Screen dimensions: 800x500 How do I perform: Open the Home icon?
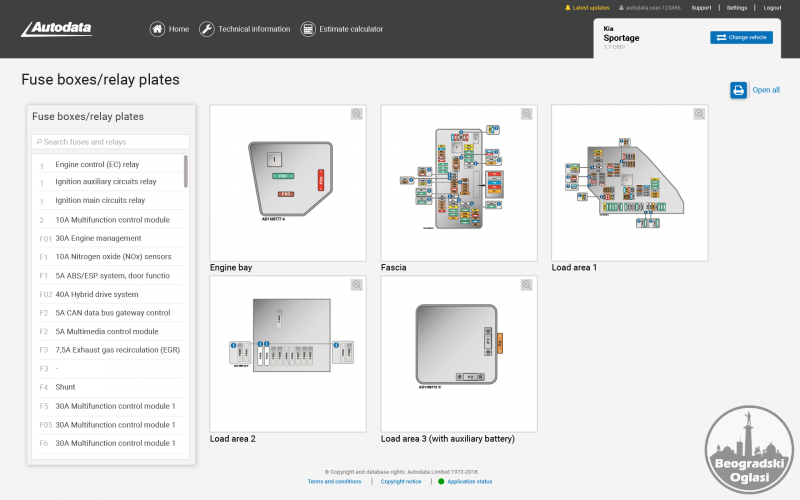pyautogui.click(x=157, y=29)
